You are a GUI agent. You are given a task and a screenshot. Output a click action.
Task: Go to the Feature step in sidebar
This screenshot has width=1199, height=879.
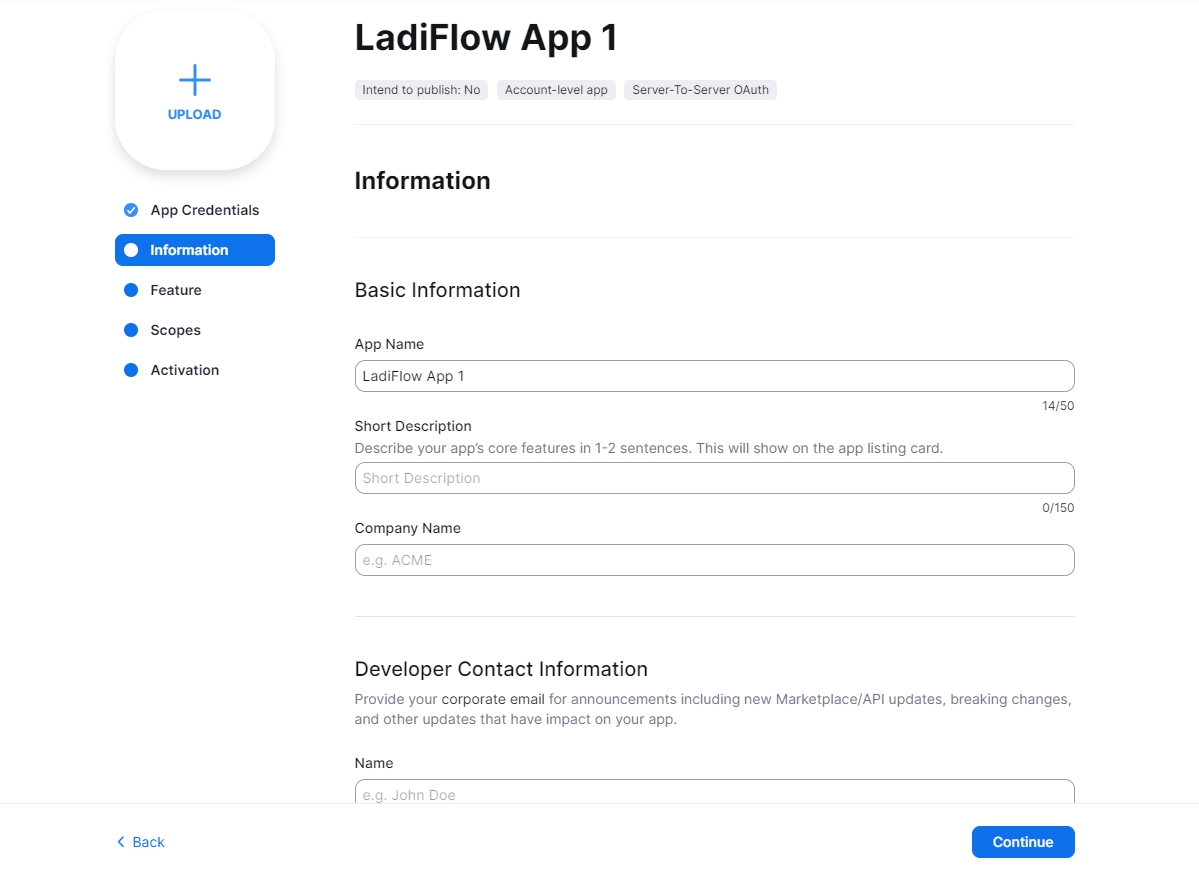pos(176,290)
